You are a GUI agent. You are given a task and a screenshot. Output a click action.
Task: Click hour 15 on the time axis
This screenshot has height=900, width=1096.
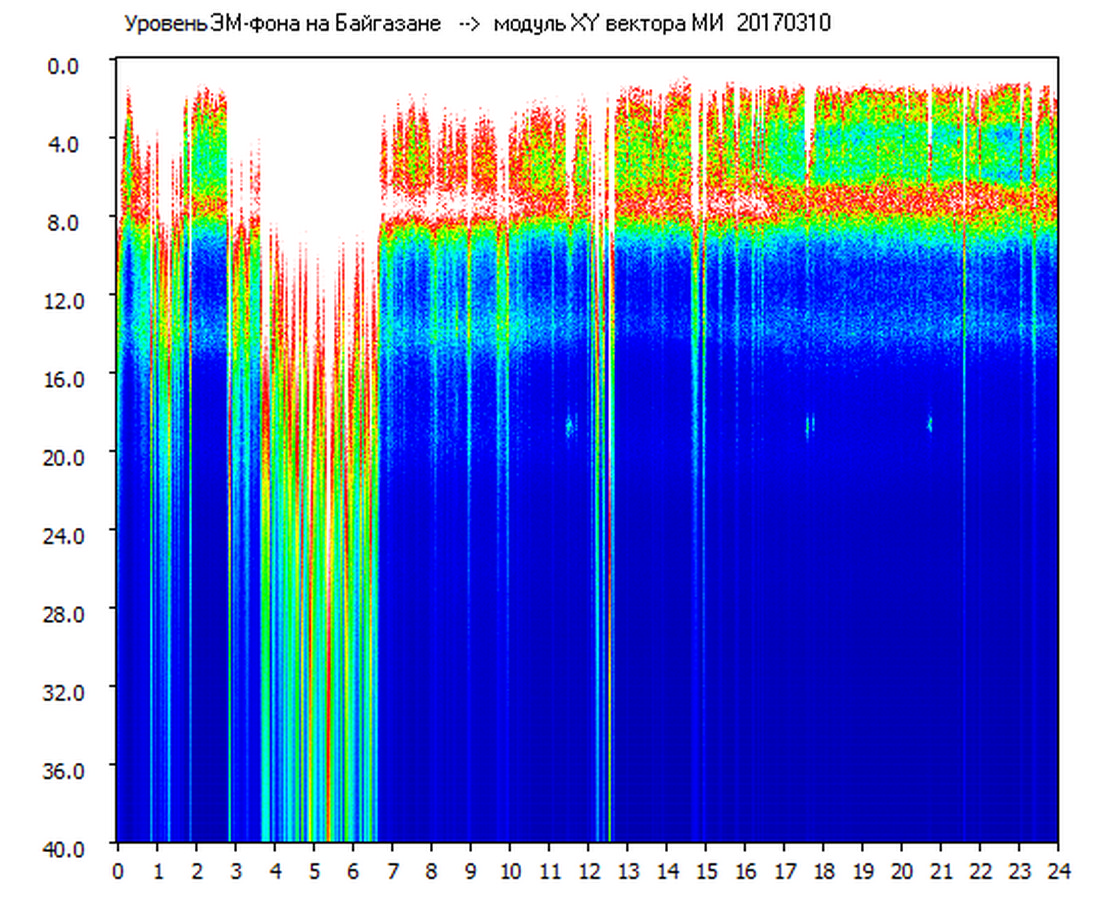click(706, 870)
